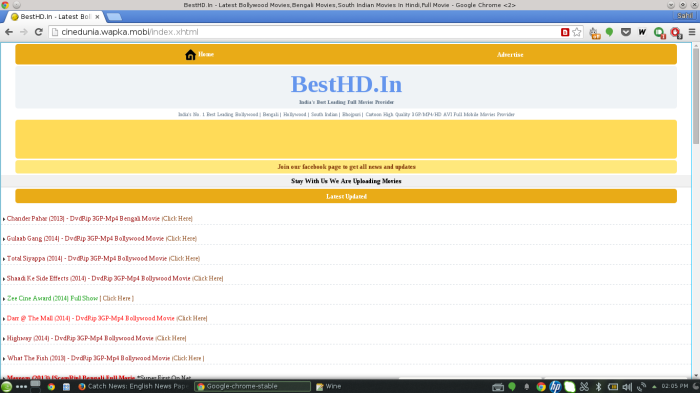Open the battery indicator in the tray

pos(612,387)
